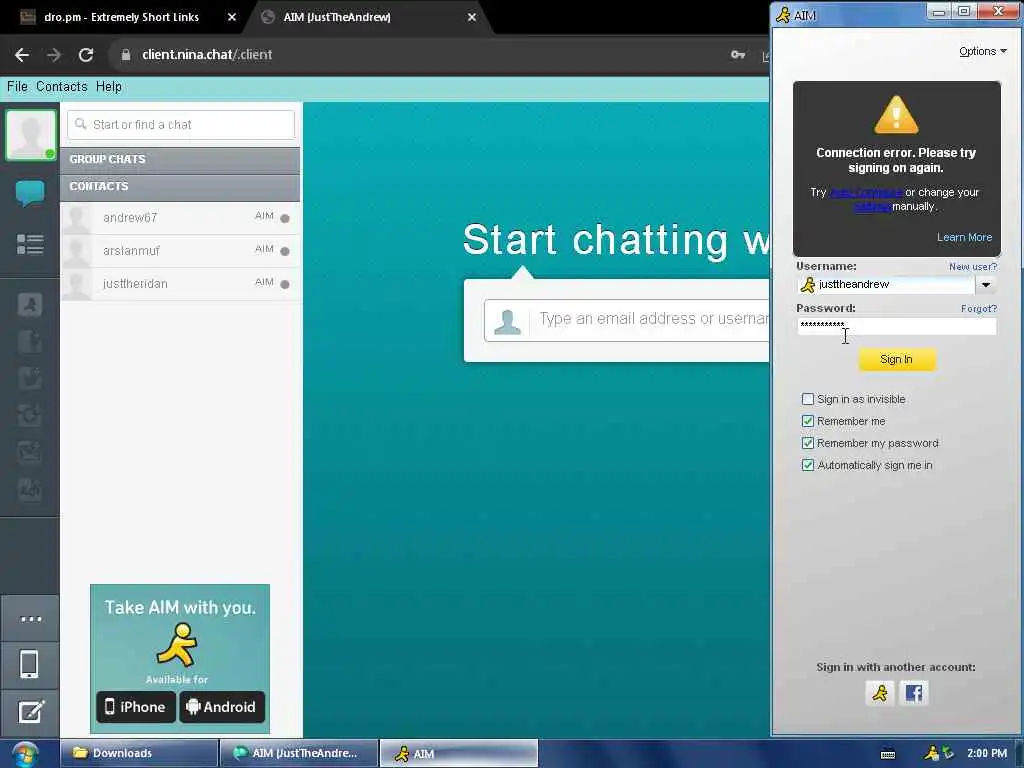1024x768 pixels.
Task: Click the person icon in email address field
Action: point(507,321)
